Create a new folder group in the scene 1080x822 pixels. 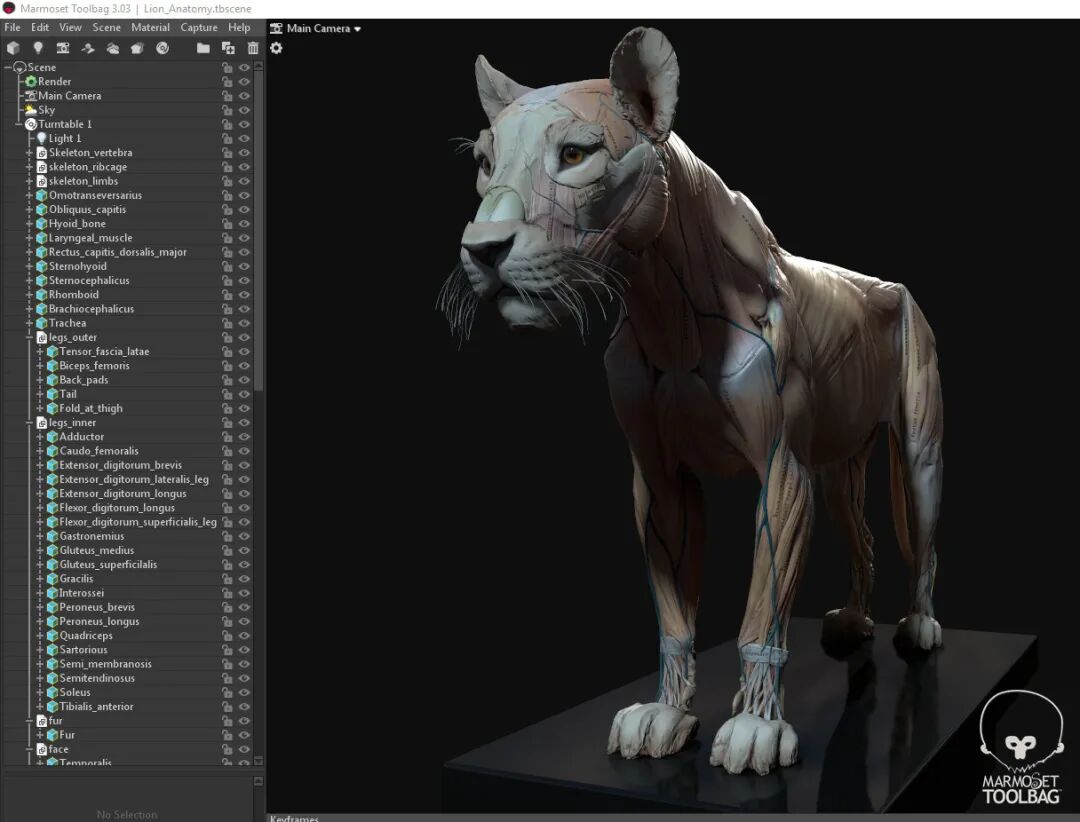(203, 48)
